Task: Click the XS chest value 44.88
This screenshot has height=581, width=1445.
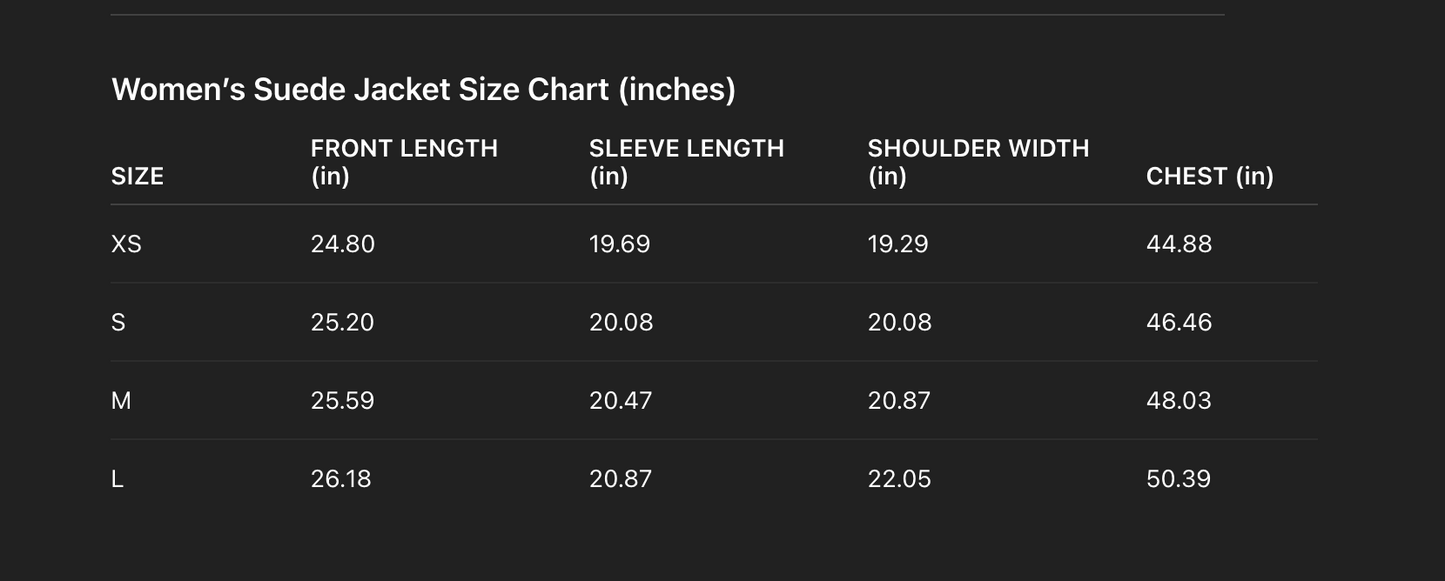Action: pos(1178,244)
